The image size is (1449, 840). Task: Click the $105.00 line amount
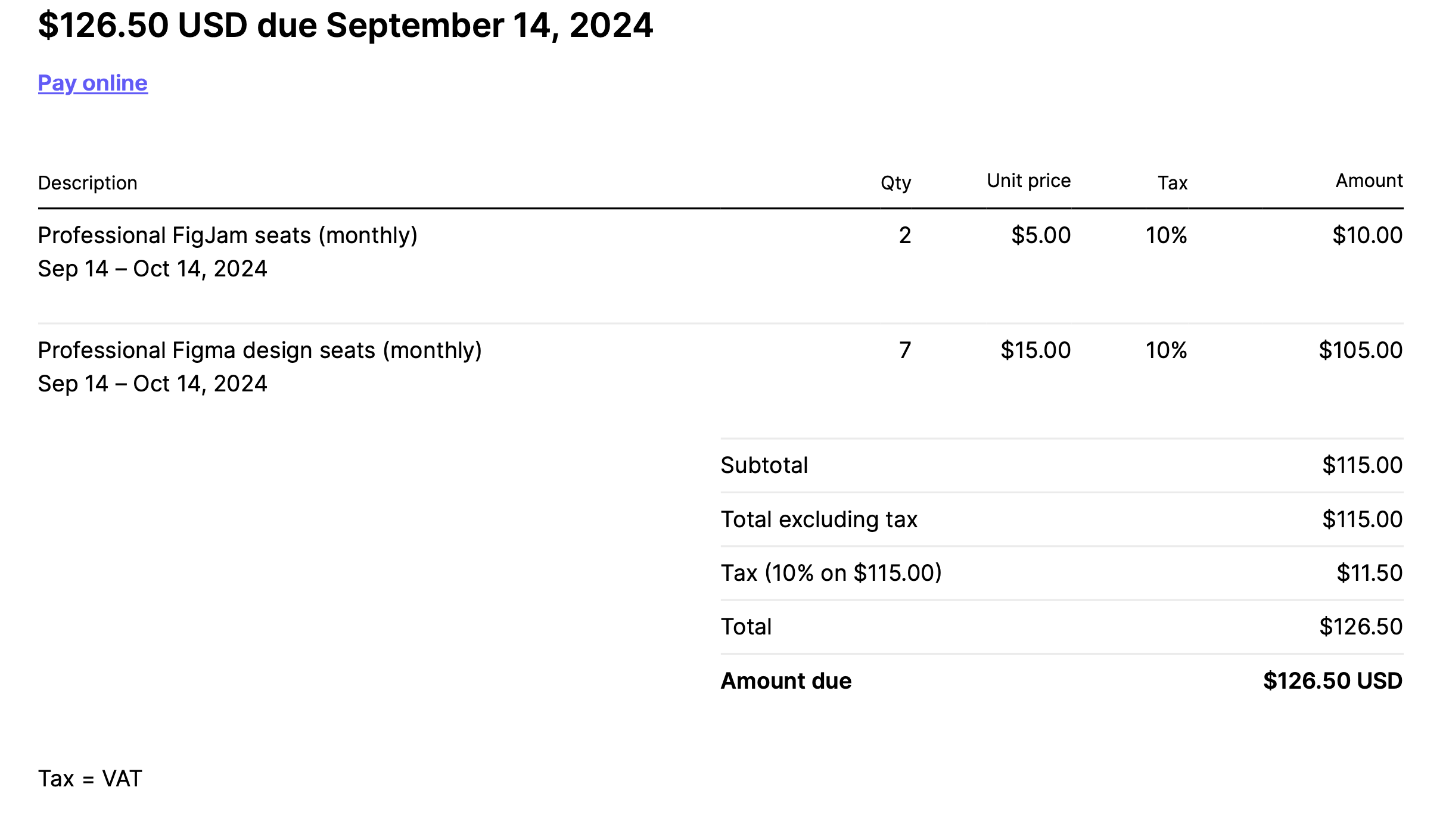click(x=1360, y=351)
